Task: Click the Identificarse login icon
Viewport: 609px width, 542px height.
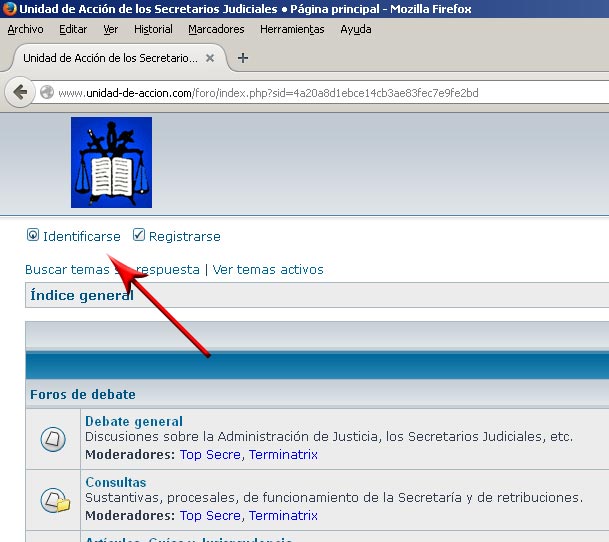Action: pyautogui.click(x=33, y=236)
